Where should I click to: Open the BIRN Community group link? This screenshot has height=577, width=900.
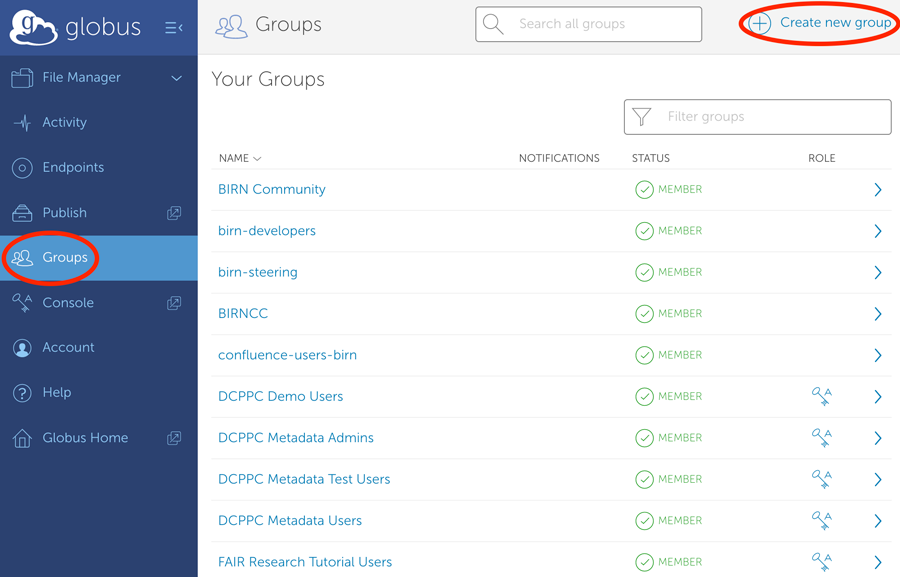[271, 189]
